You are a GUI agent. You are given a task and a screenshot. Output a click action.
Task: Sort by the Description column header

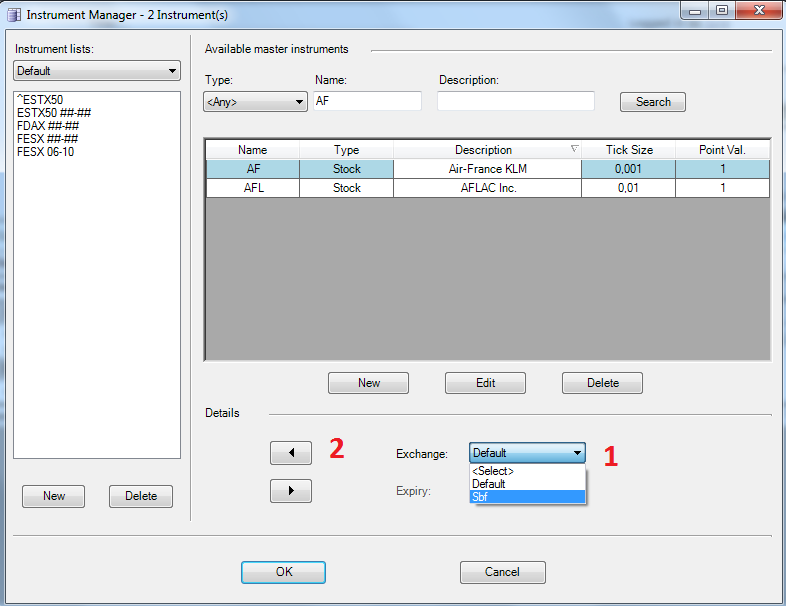487,150
